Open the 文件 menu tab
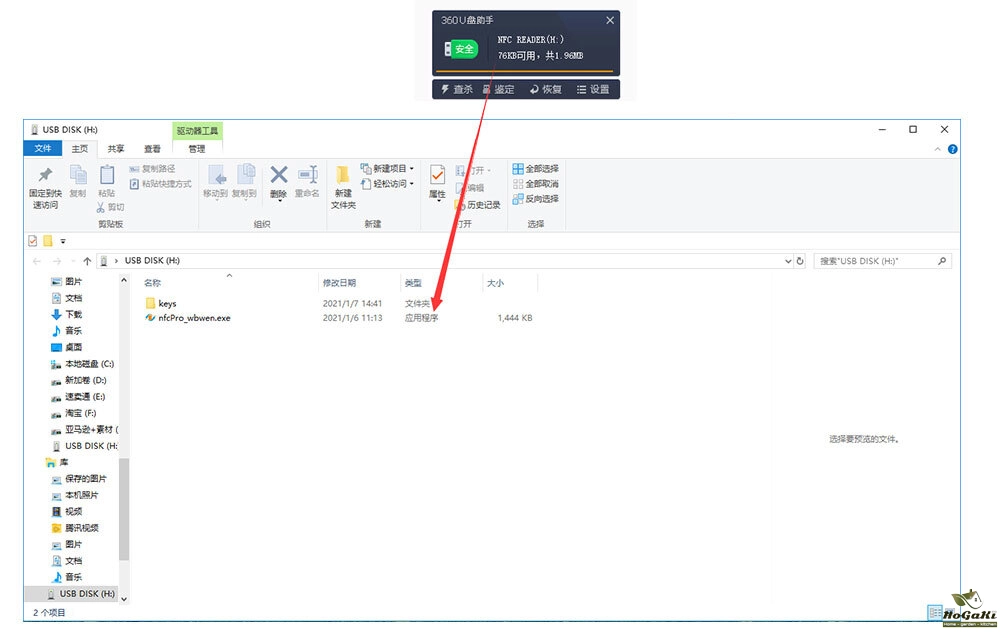The width and height of the screenshot is (1000, 641). (43, 149)
